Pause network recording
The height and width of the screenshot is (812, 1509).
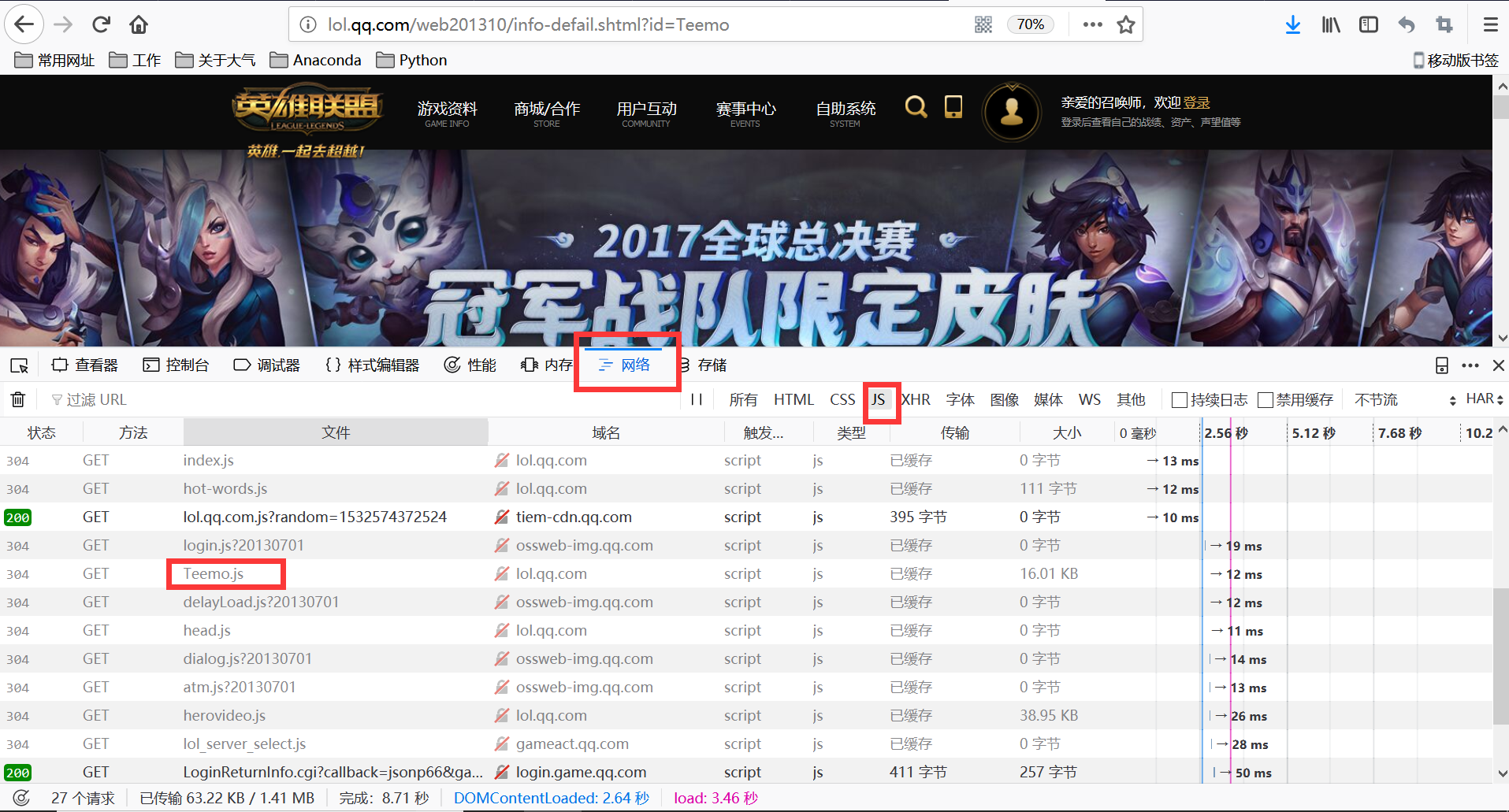pyautogui.click(x=697, y=399)
